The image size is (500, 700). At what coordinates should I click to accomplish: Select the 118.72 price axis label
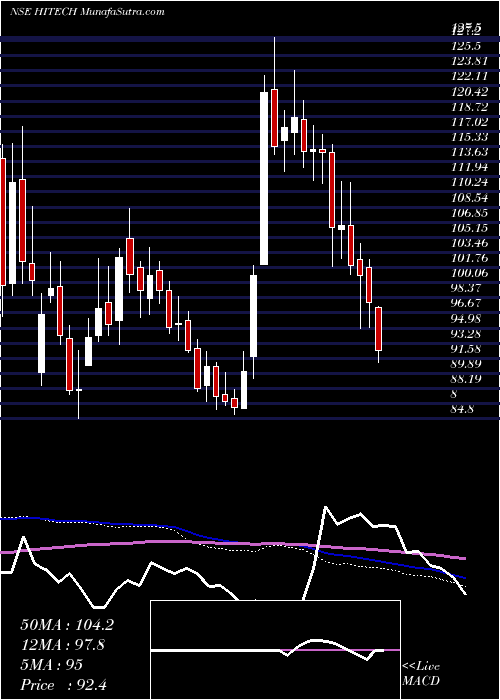click(470, 106)
